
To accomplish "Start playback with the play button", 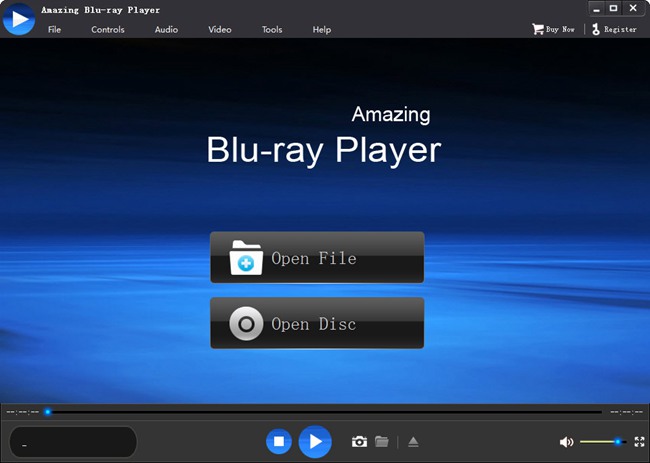I will (x=315, y=441).
